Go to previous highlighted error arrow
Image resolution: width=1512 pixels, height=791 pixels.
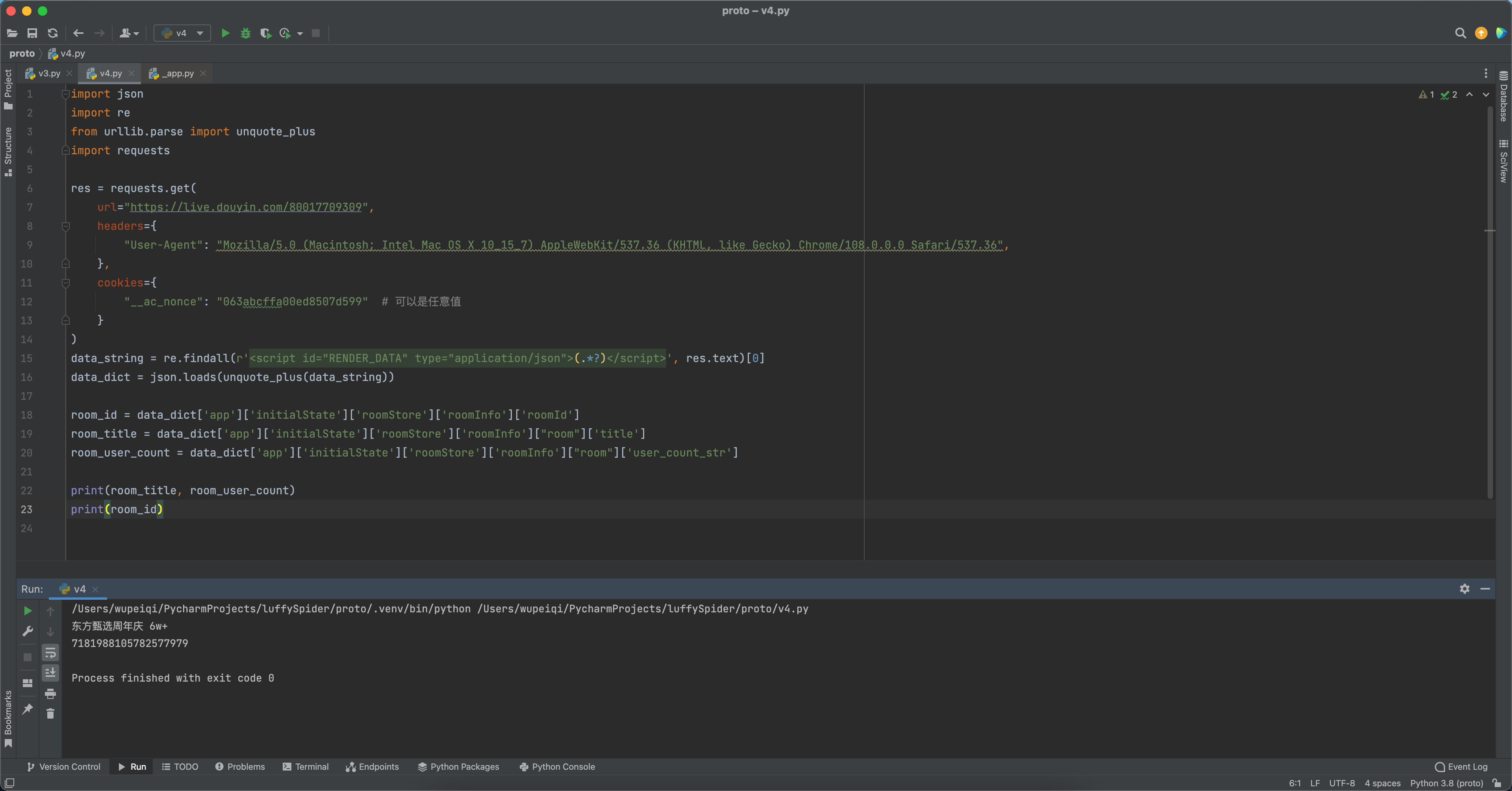point(1470,94)
